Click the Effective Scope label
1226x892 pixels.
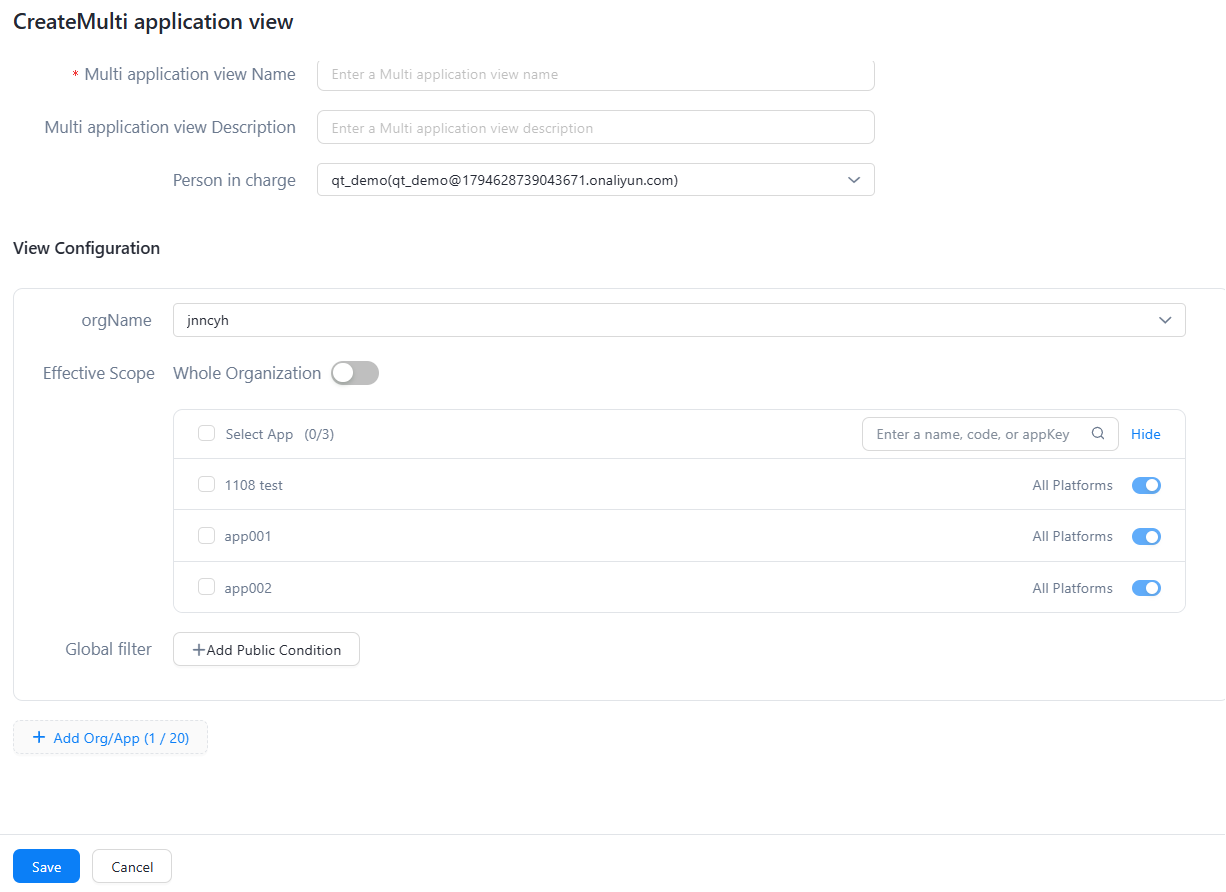[x=98, y=373]
